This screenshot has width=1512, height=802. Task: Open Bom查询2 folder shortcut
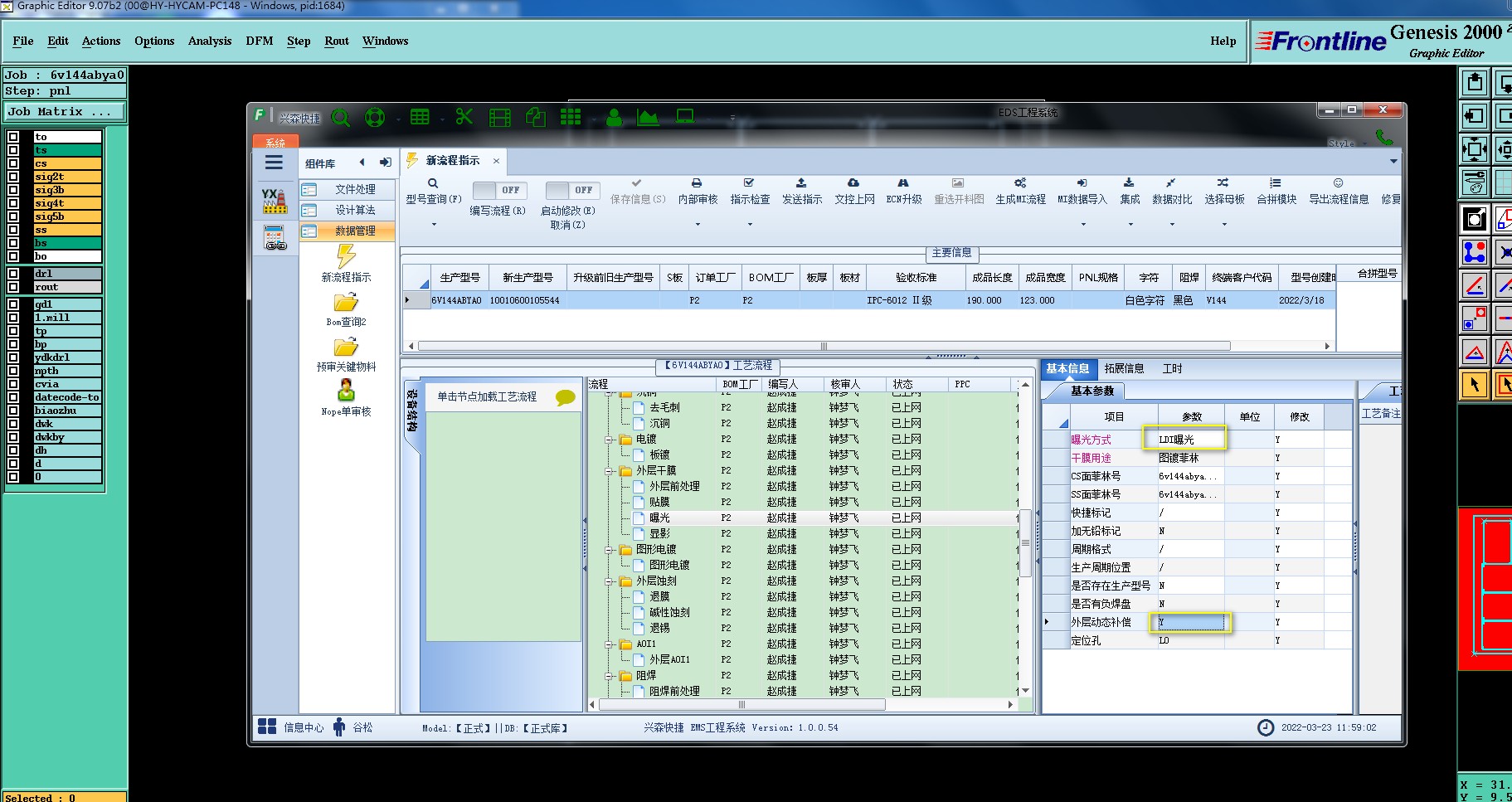pyautogui.click(x=346, y=310)
